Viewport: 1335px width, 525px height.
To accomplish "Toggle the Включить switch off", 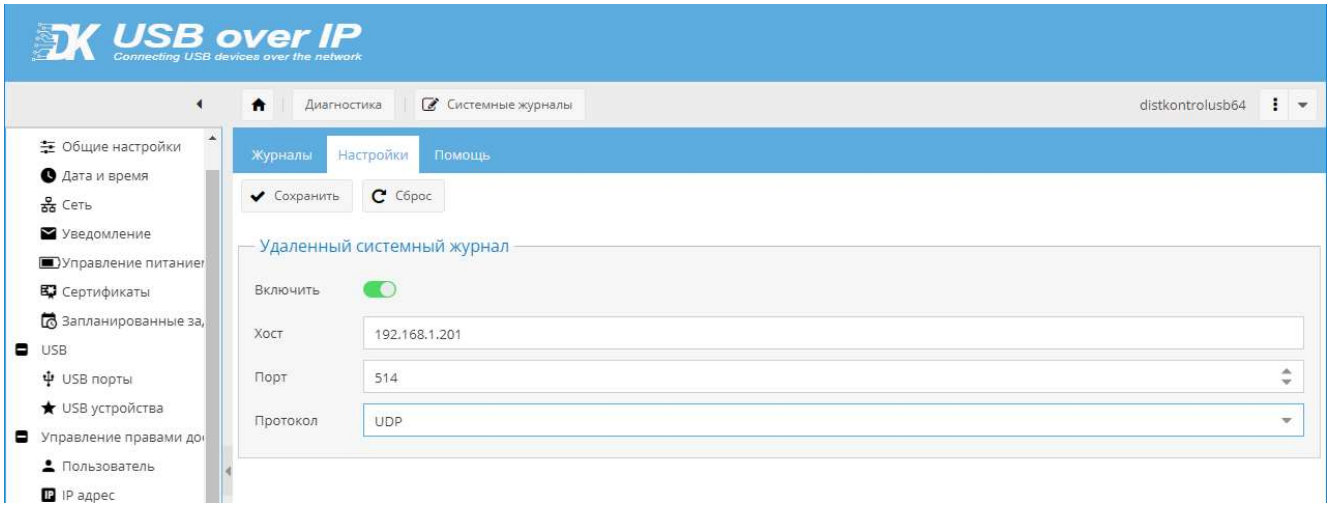I will point(380,290).
